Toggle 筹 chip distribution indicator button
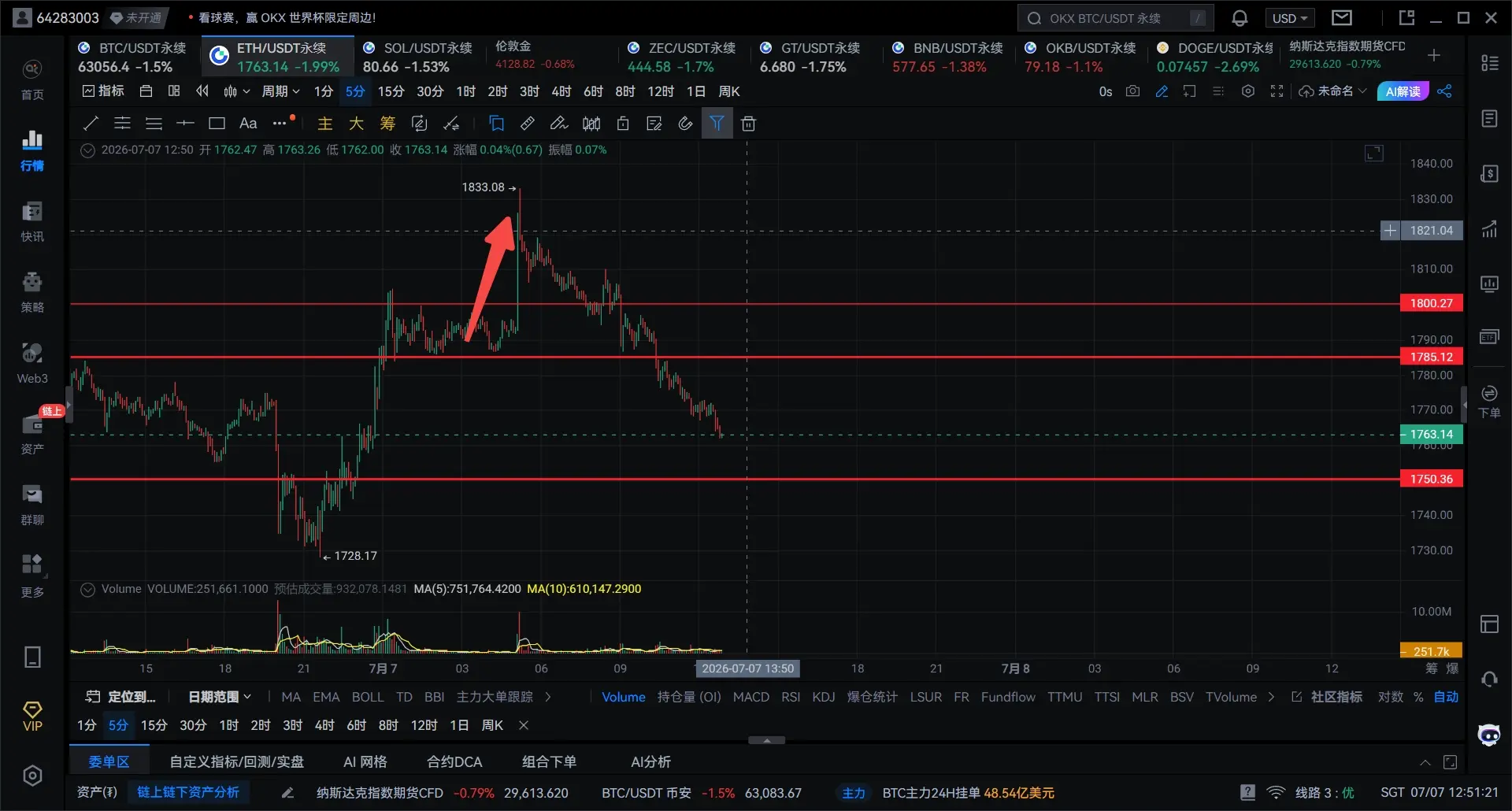1512x811 pixels. click(387, 123)
